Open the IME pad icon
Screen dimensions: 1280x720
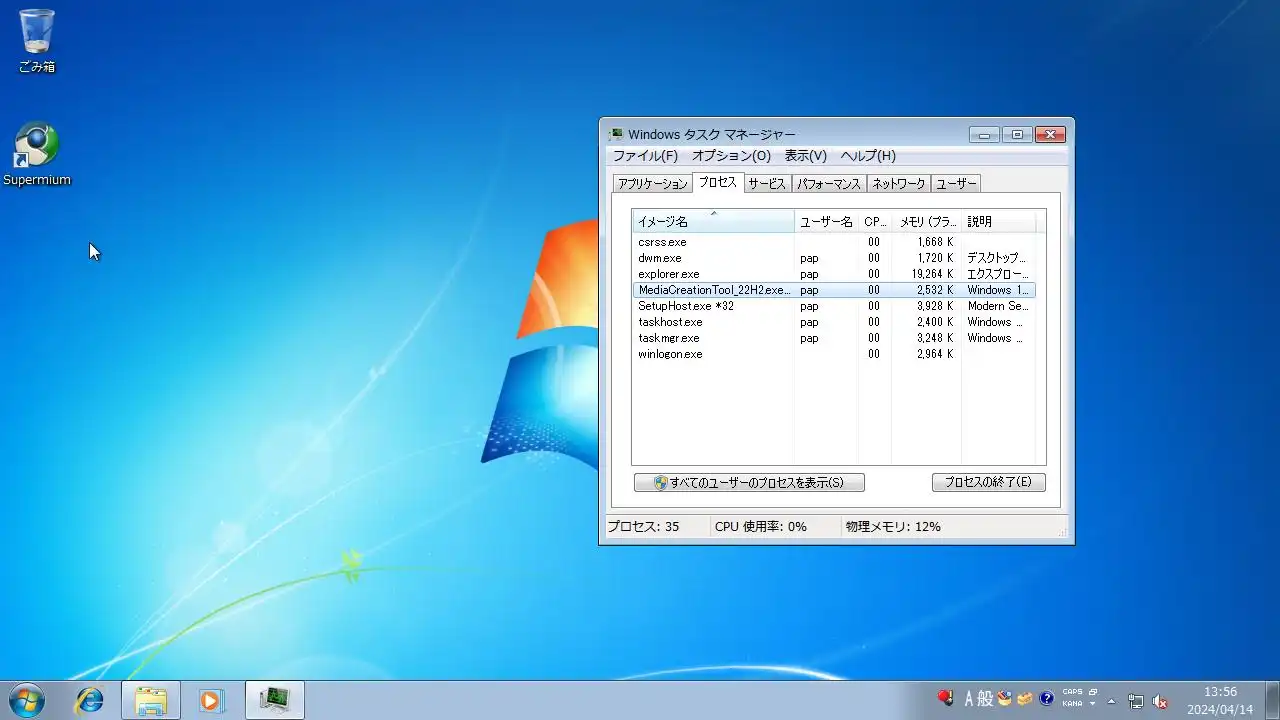(1005, 698)
